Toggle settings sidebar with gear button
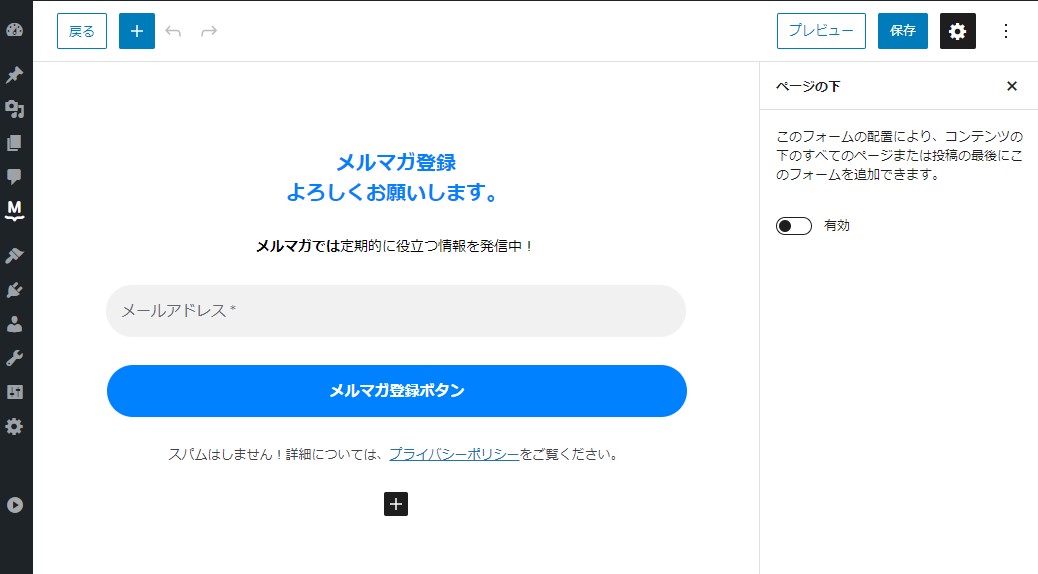Viewport: 1038px width, 574px height. (957, 31)
